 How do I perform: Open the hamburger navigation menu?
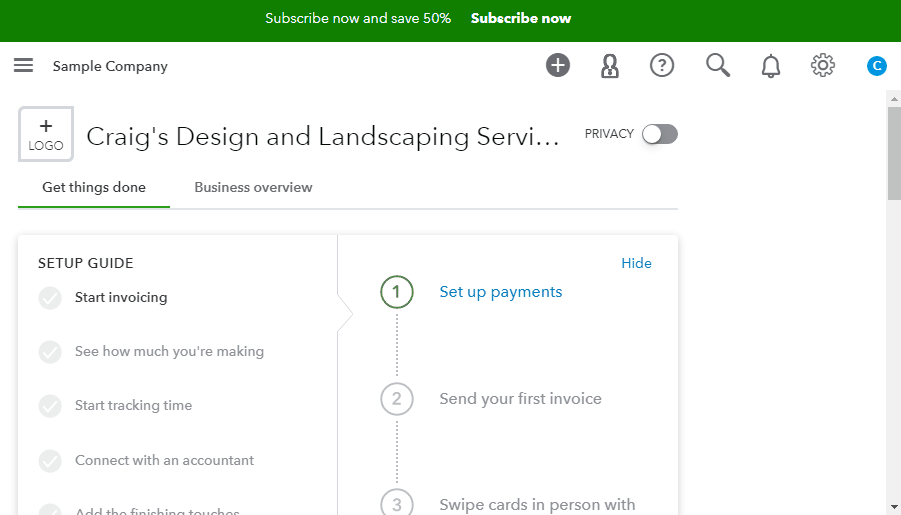coord(23,66)
